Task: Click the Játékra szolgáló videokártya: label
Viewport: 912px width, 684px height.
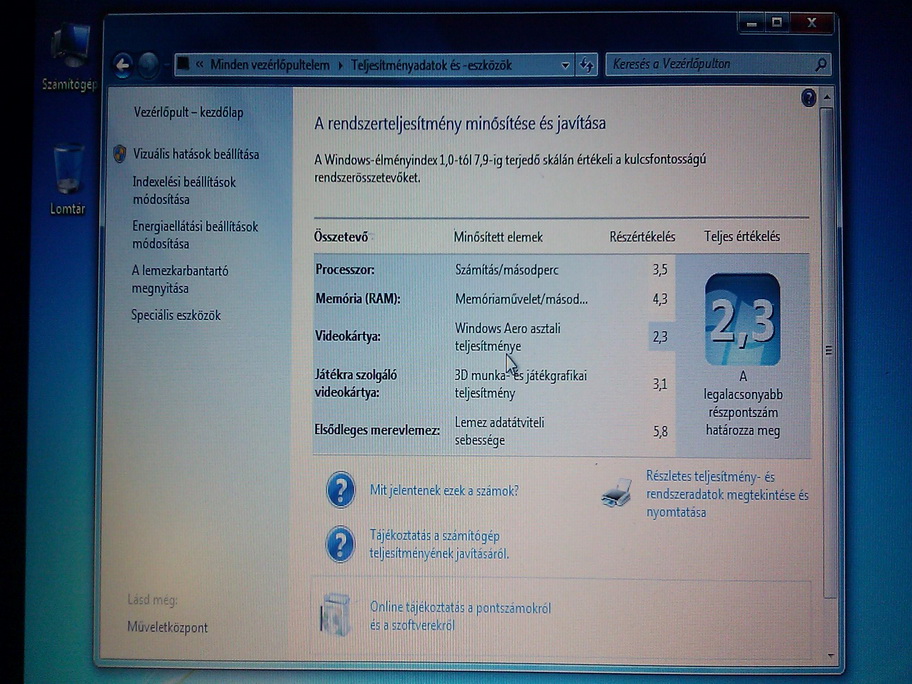Action: [x=355, y=383]
